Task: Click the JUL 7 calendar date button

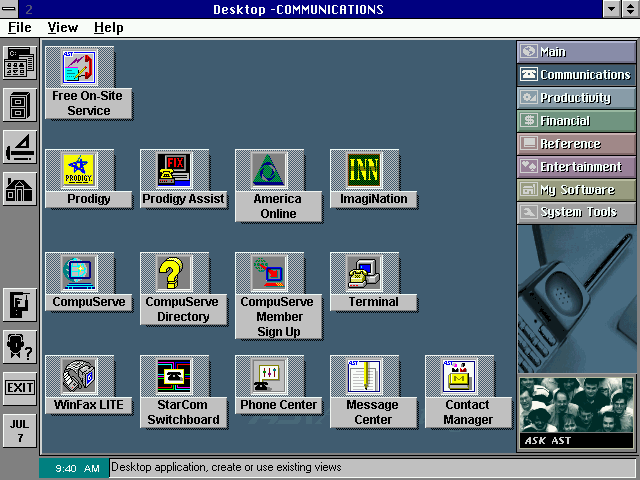Action: point(20,431)
